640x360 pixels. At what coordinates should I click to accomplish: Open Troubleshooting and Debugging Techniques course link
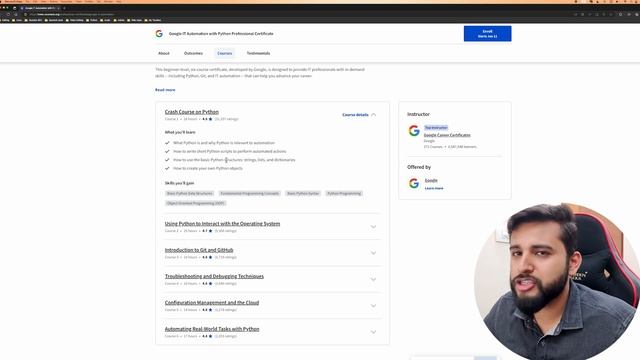pyautogui.click(x=214, y=276)
